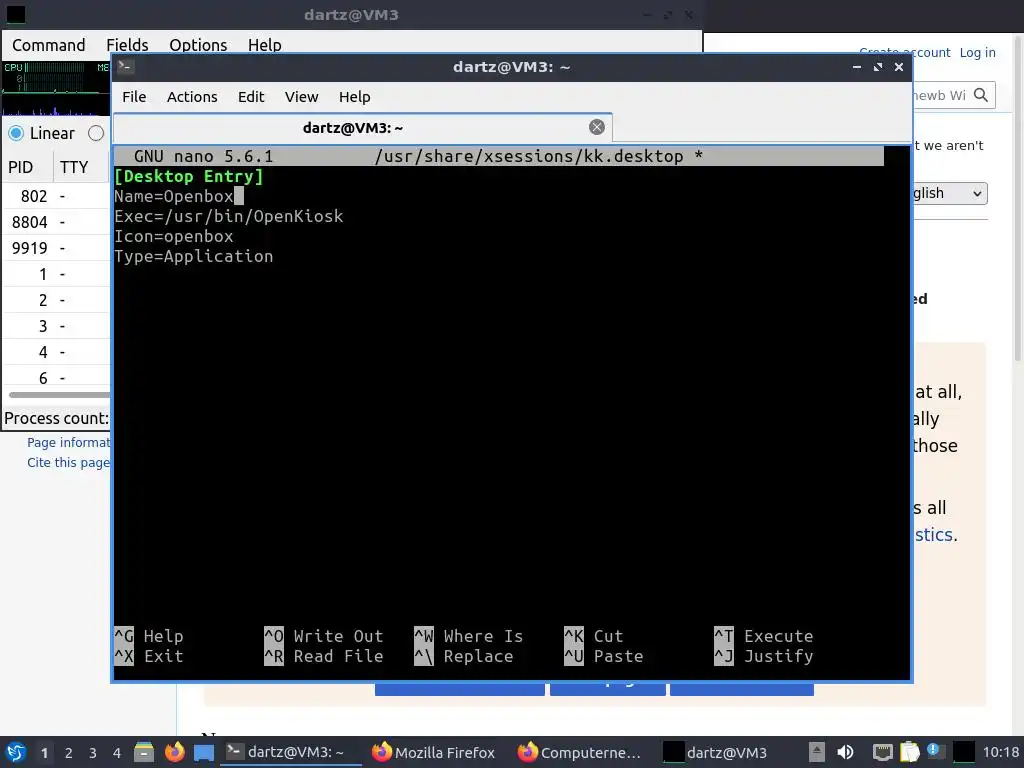Image resolution: width=1024 pixels, height=768 pixels.
Task: Open the terminal File menu
Action: click(134, 97)
